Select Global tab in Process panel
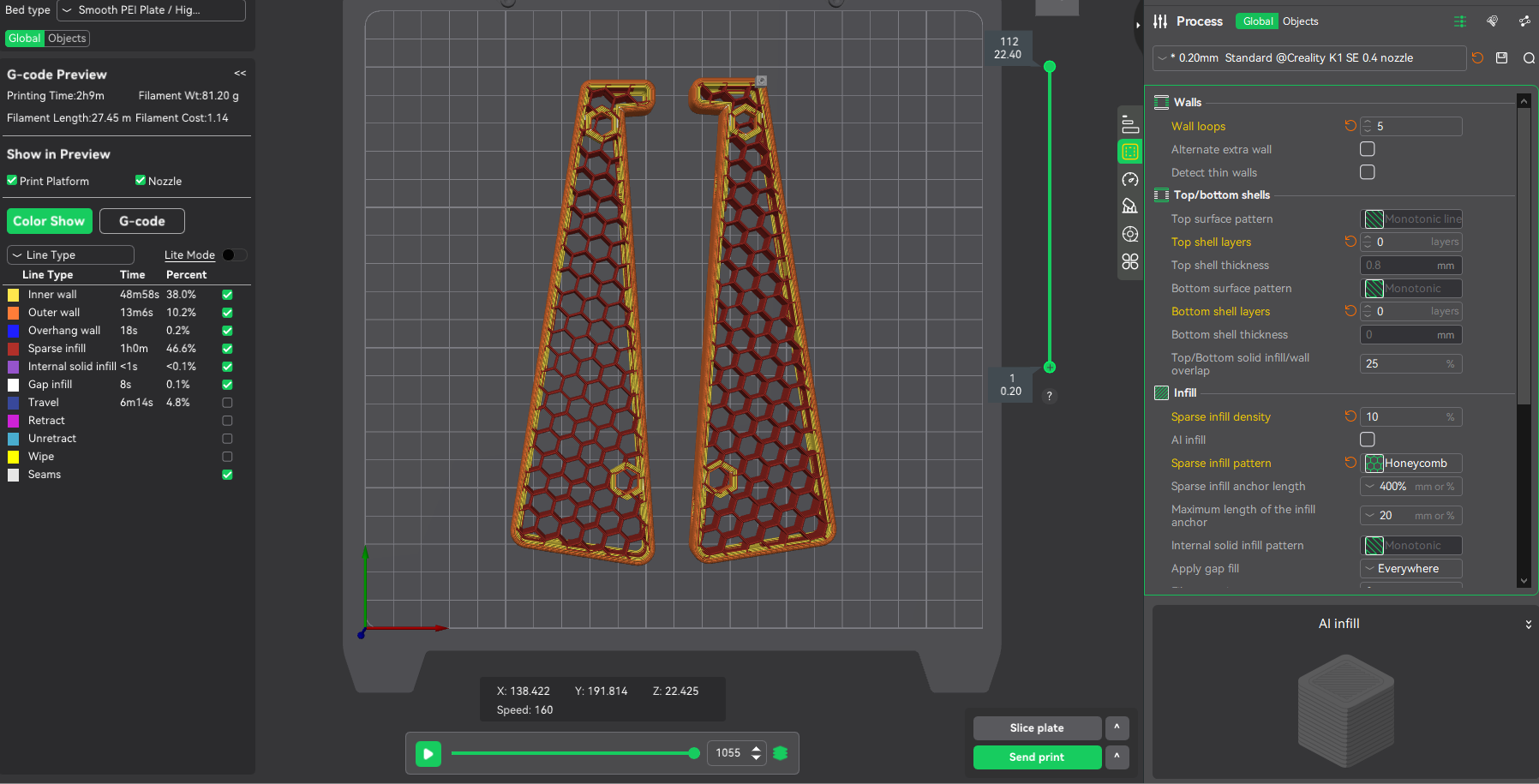 (x=1258, y=21)
